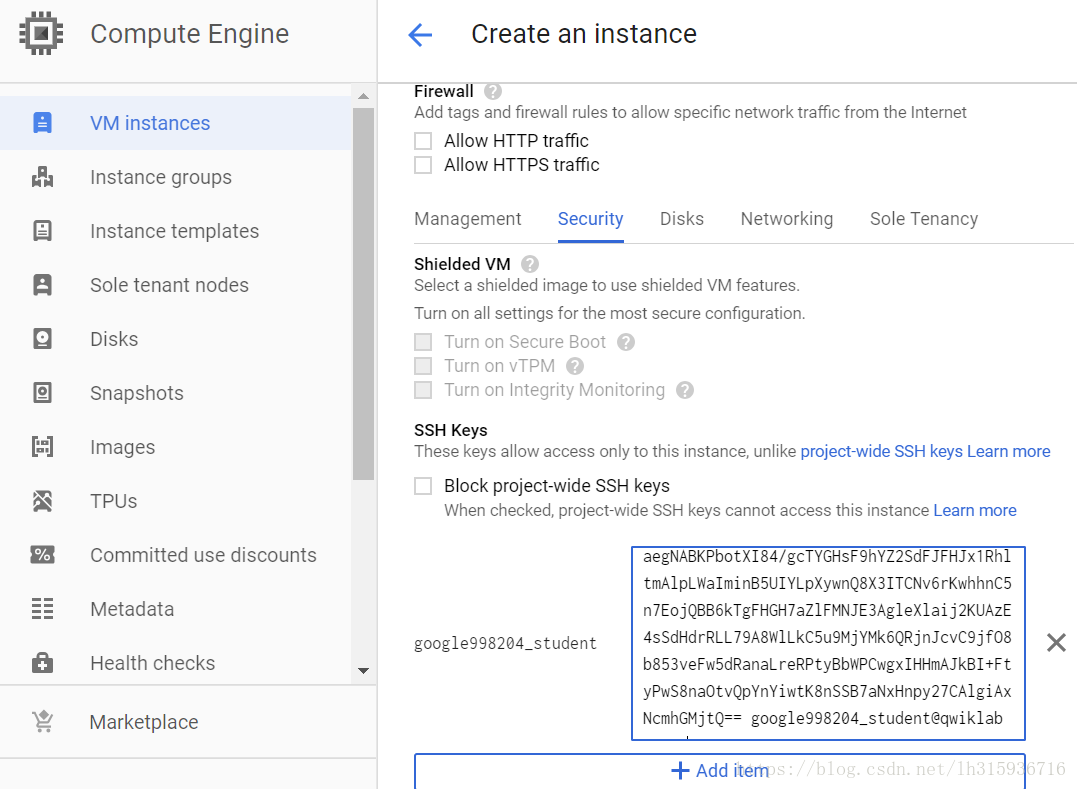Open Instance groups in sidebar
The width and height of the screenshot is (1077, 789).
[161, 177]
